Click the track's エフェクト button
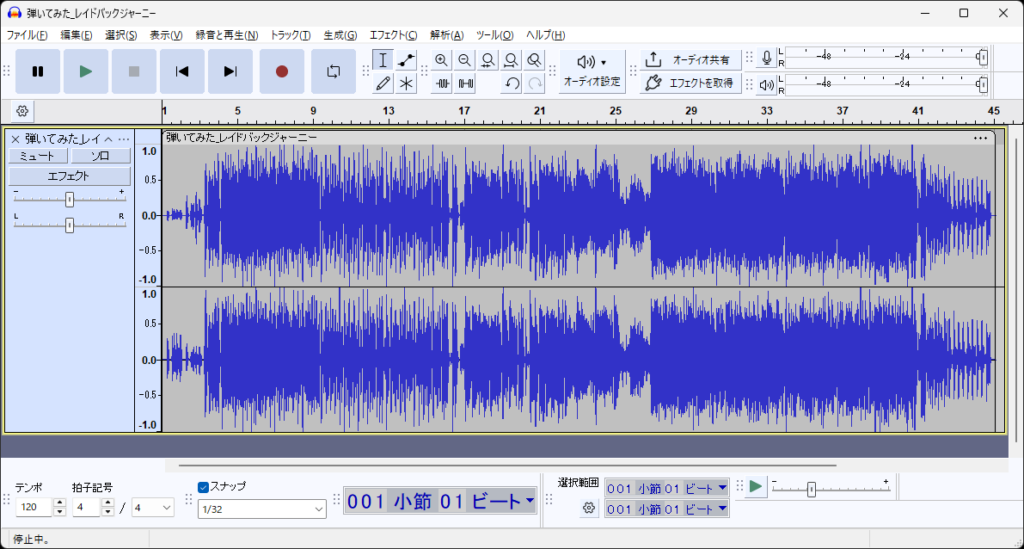Image resolution: width=1024 pixels, height=549 pixels. [x=69, y=176]
